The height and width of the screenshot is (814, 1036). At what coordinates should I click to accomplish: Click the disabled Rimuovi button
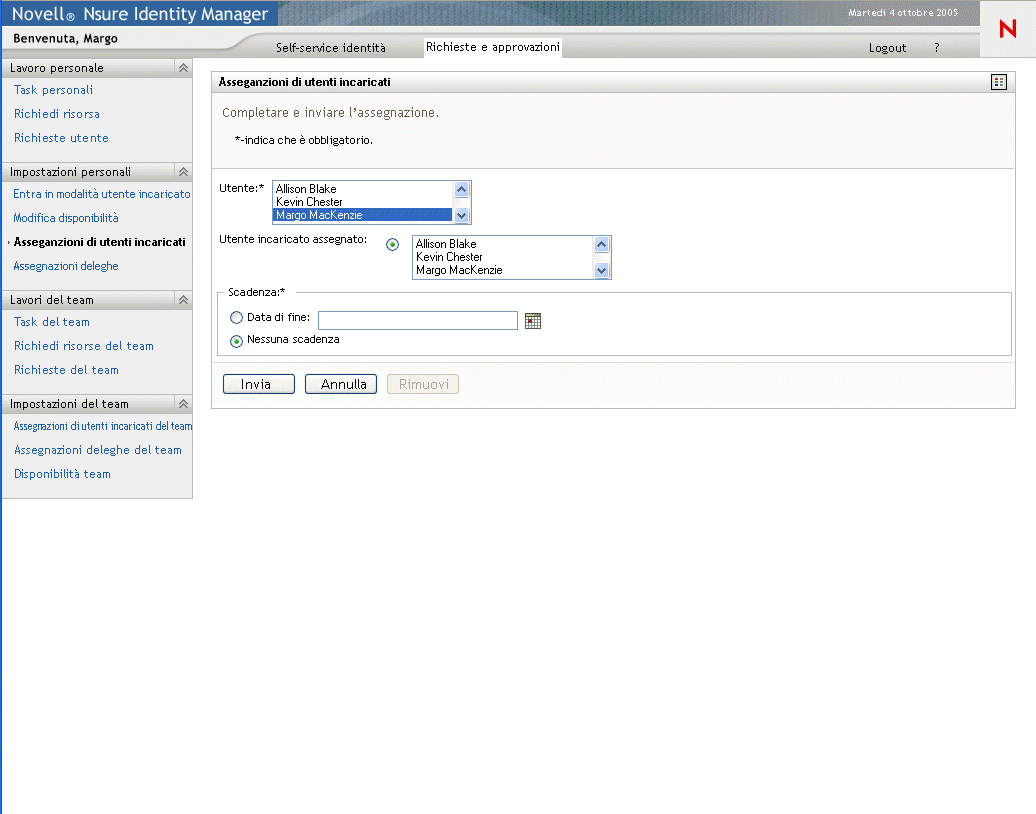tap(423, 384)
